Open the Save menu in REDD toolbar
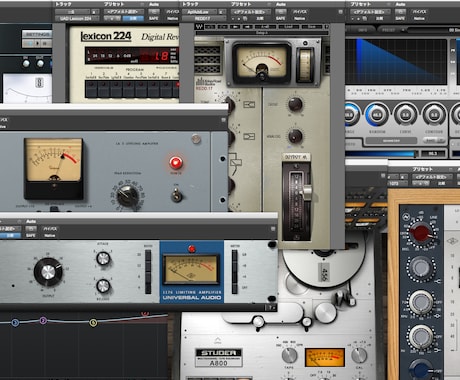 point(311,26)
